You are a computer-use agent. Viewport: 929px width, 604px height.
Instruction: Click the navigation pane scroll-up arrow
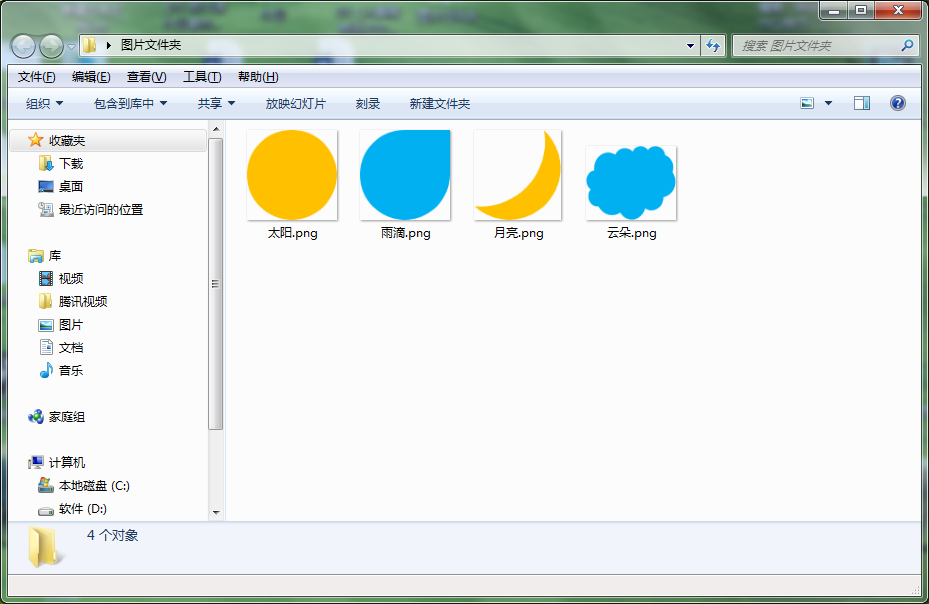(216, 129)
